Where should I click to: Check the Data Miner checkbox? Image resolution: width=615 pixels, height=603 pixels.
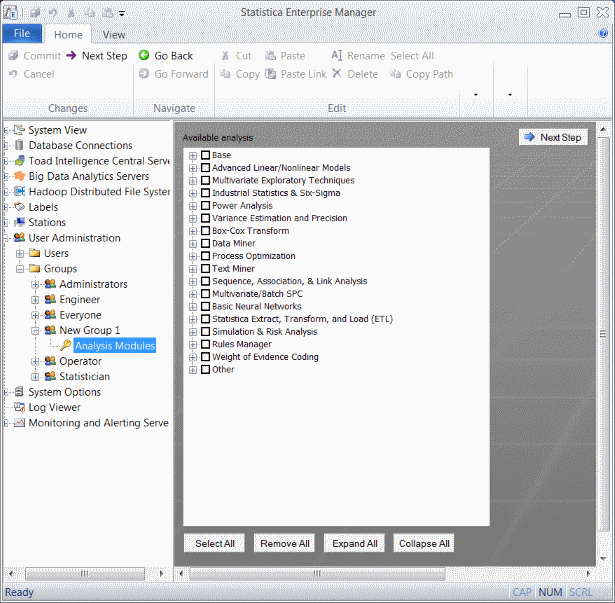(x=206, y=244)
